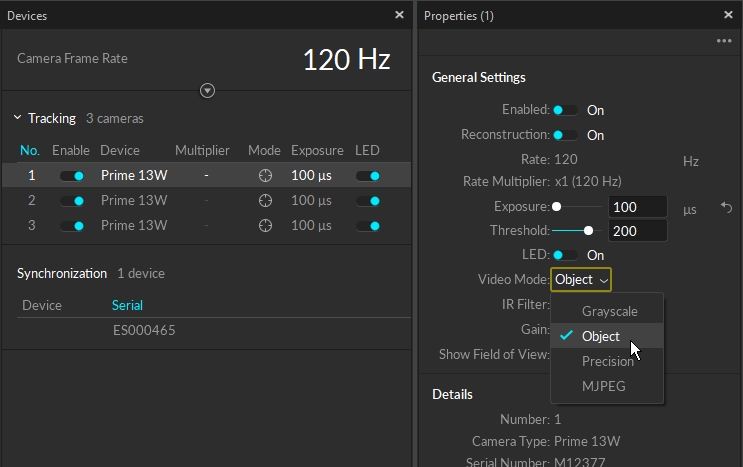Toggle Enable switch for camera 2

click(71, 200)
